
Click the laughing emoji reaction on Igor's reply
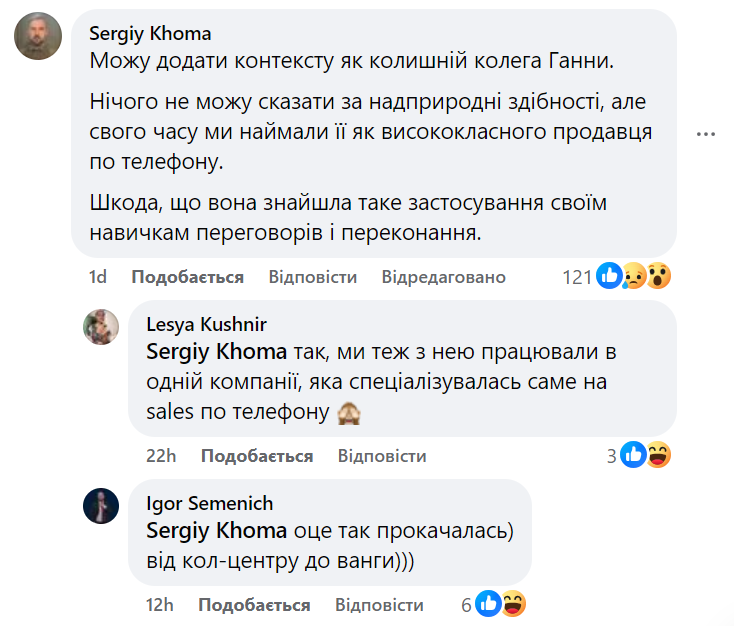(512, 604)
